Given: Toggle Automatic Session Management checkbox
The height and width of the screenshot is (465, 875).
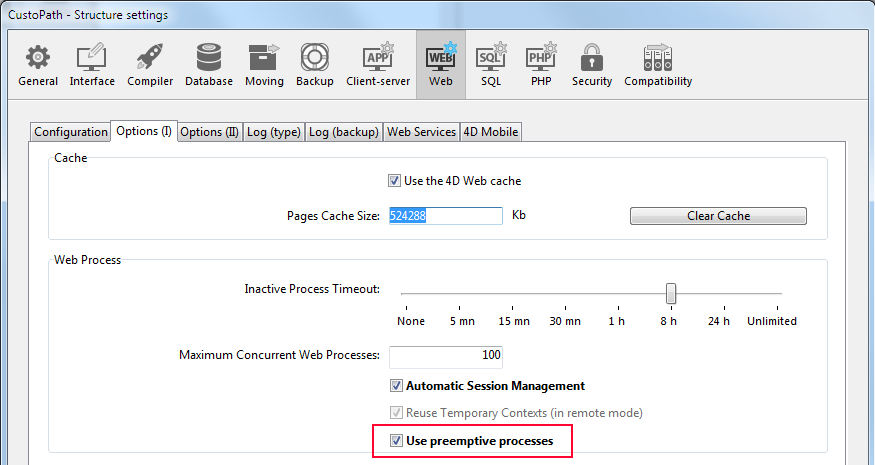Looking at the screenshot, I should click(x=396, y=386).
